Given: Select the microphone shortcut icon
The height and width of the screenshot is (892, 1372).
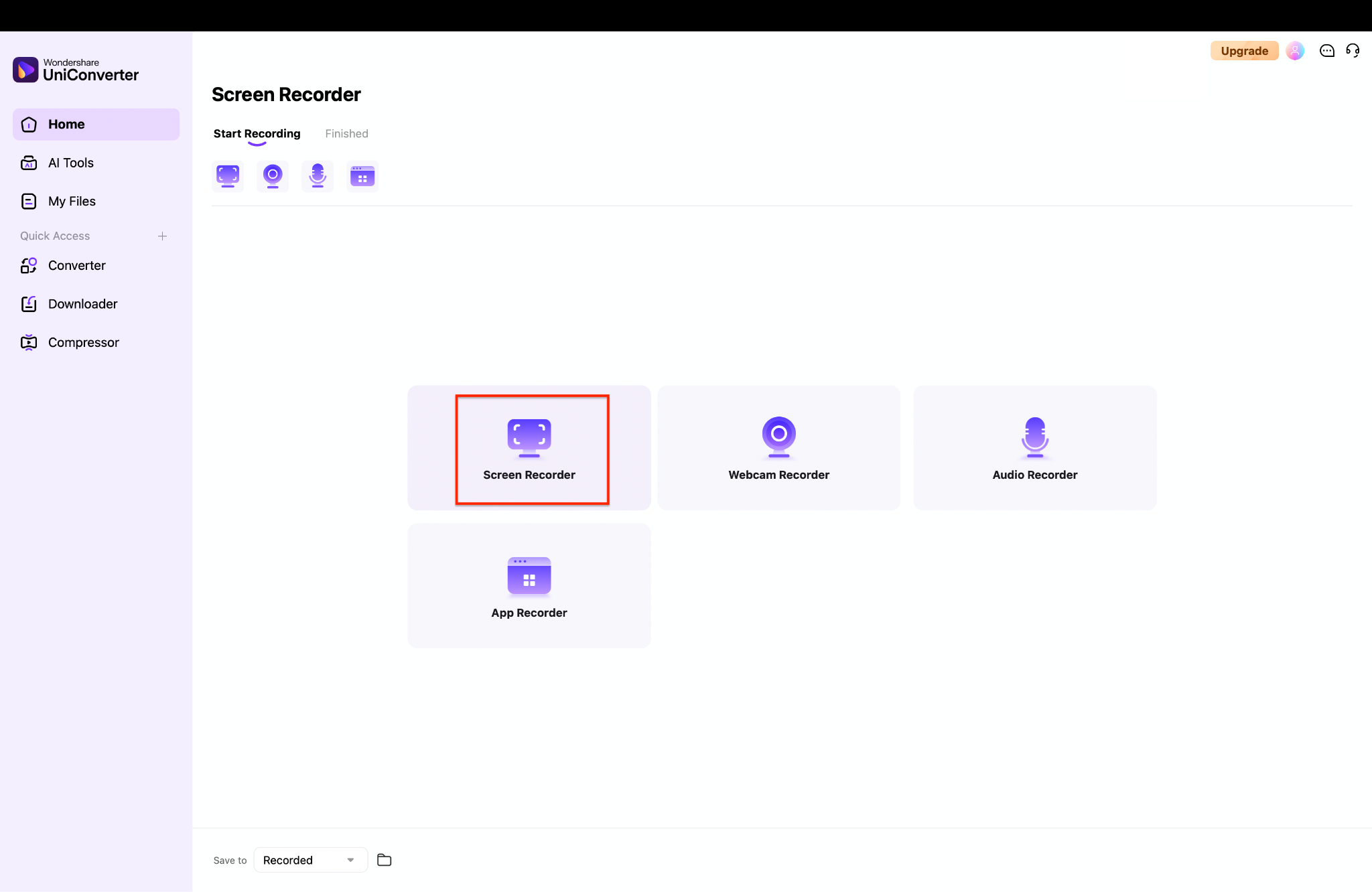Looking at the screenshot, I should tap(317, 175).
